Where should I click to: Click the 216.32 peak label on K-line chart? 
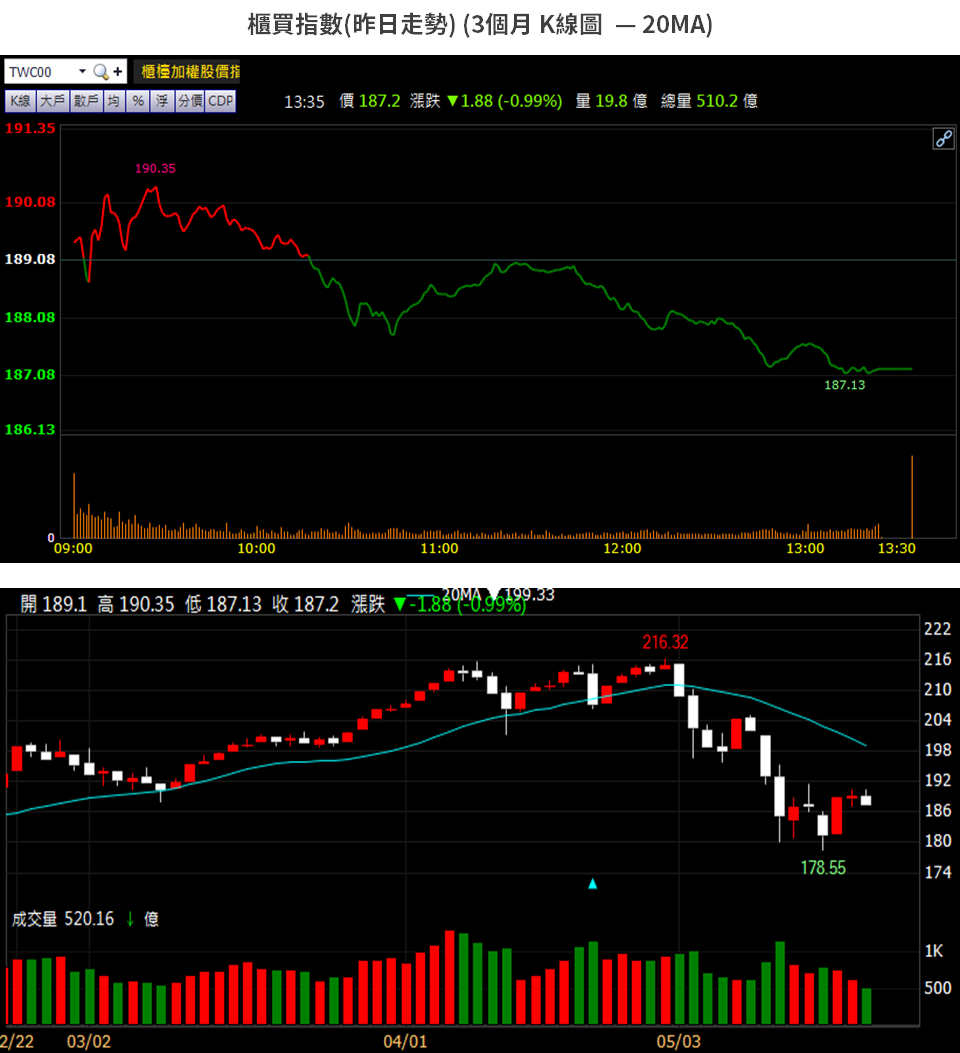tap(665, 643)
